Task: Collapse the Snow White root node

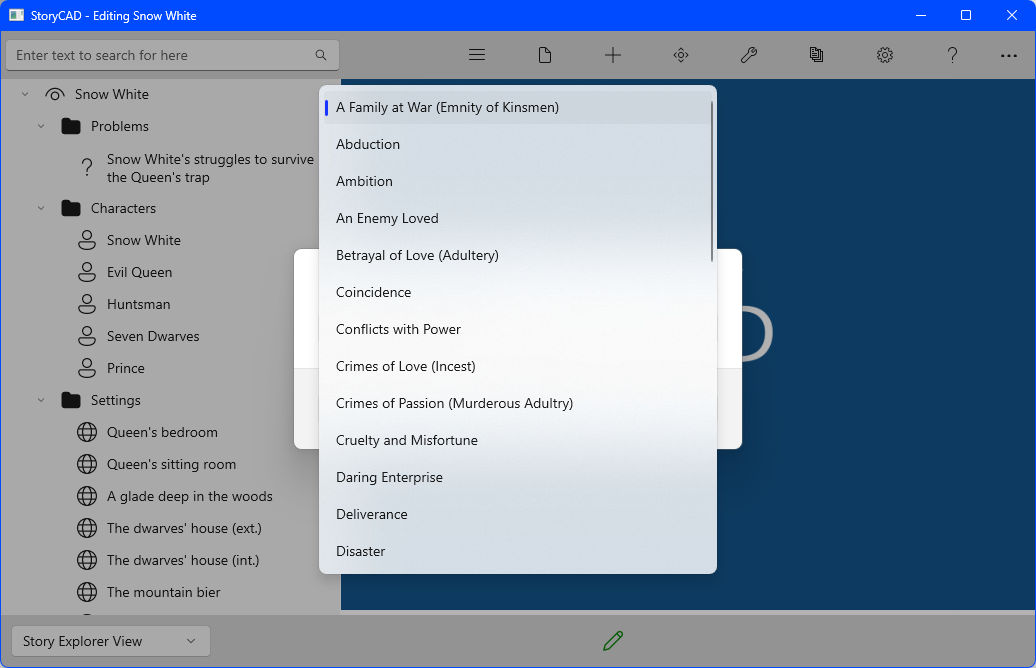Action: tap(25, 94)
